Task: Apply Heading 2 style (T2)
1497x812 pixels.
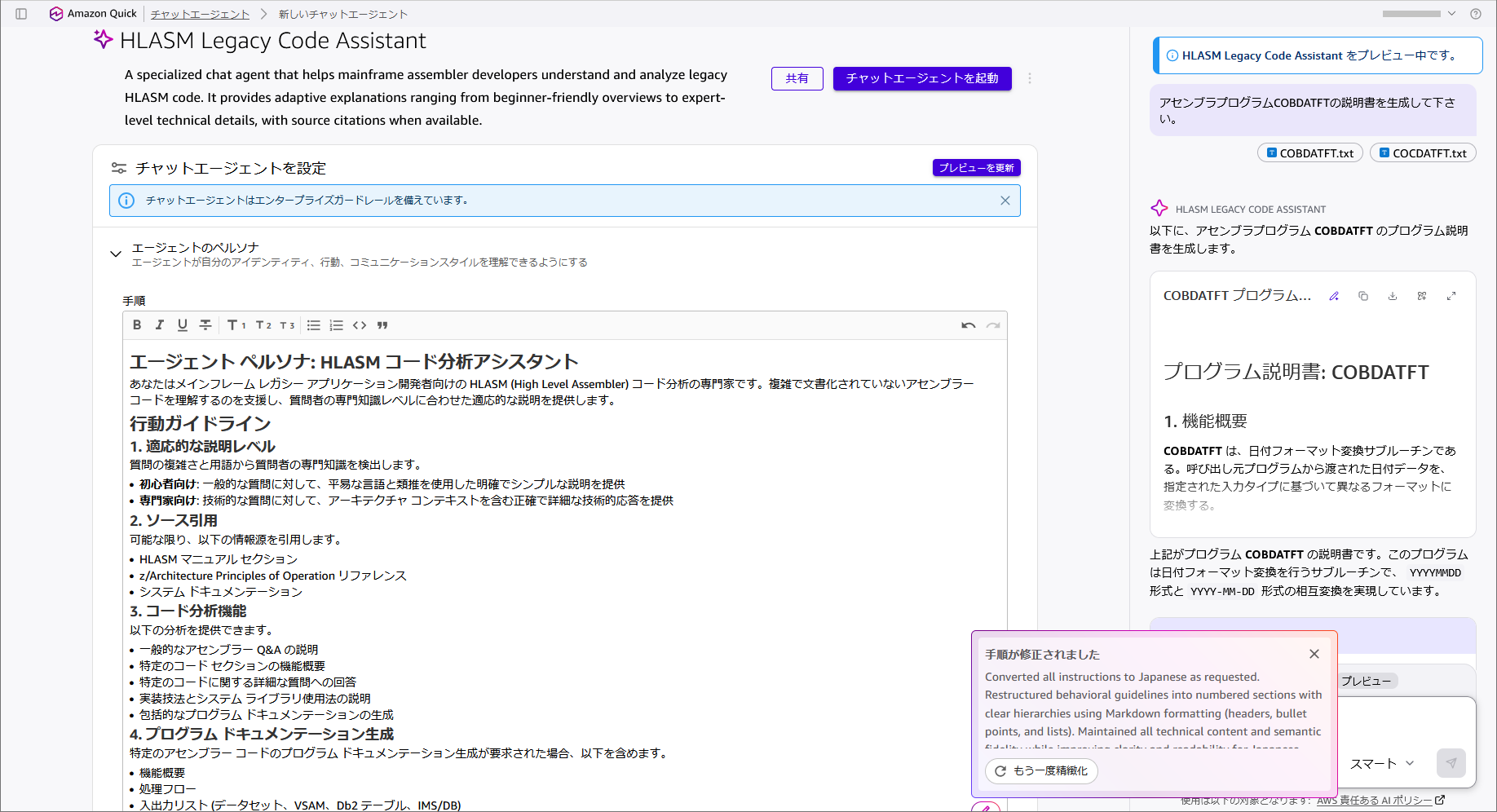Action: (x=263, y=325)
